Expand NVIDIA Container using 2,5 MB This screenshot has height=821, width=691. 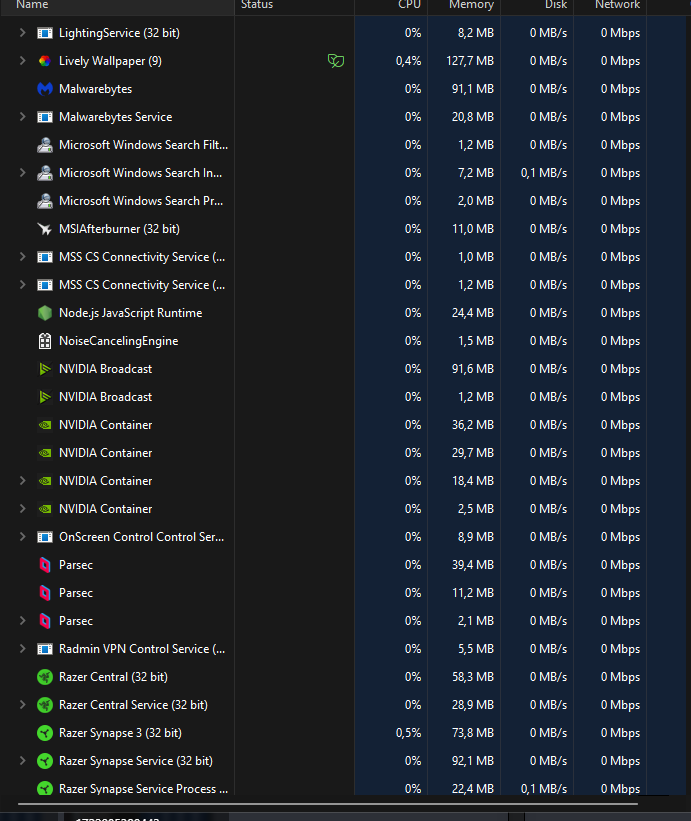click(x=23, y=509)
